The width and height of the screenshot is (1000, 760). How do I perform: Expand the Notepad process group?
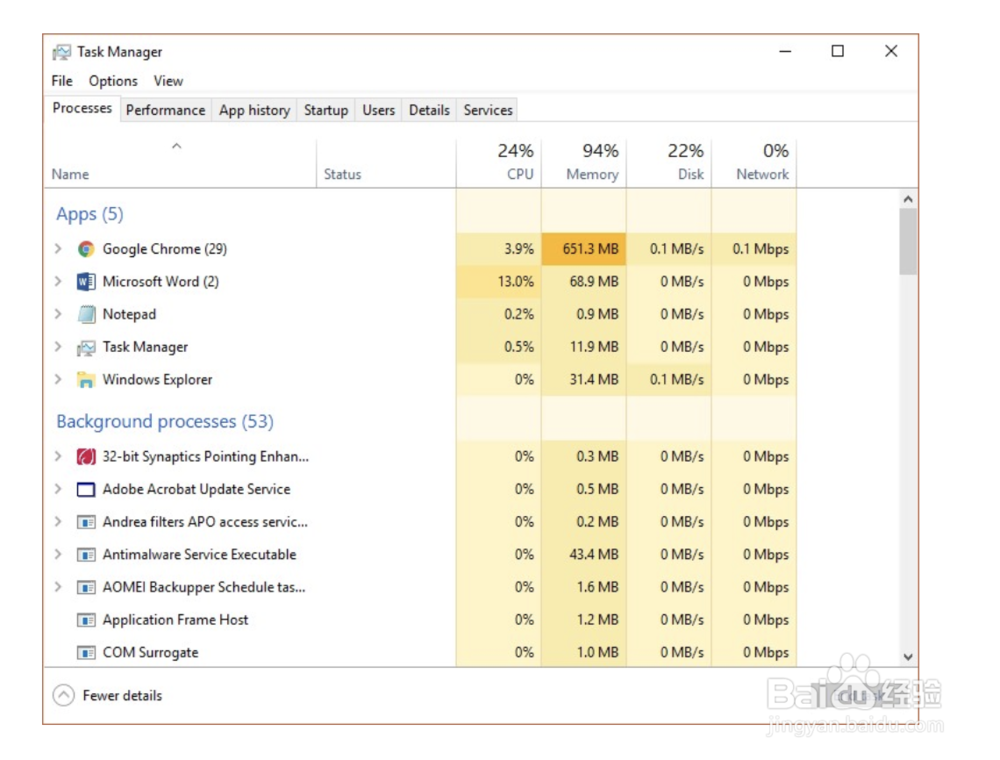(x=58, y=314)
